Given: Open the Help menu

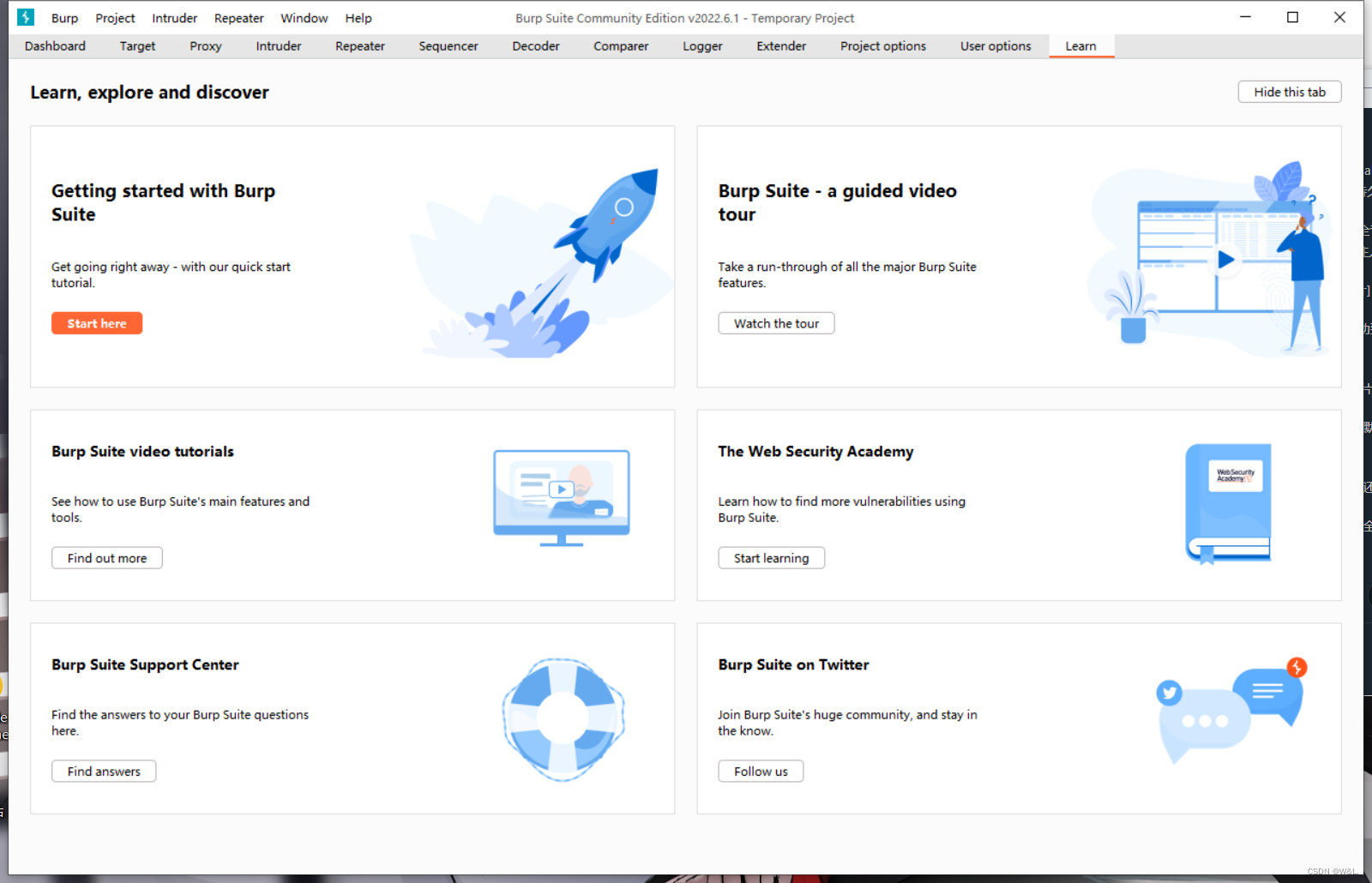Looking at the screenshot, I should pos(358,18).
